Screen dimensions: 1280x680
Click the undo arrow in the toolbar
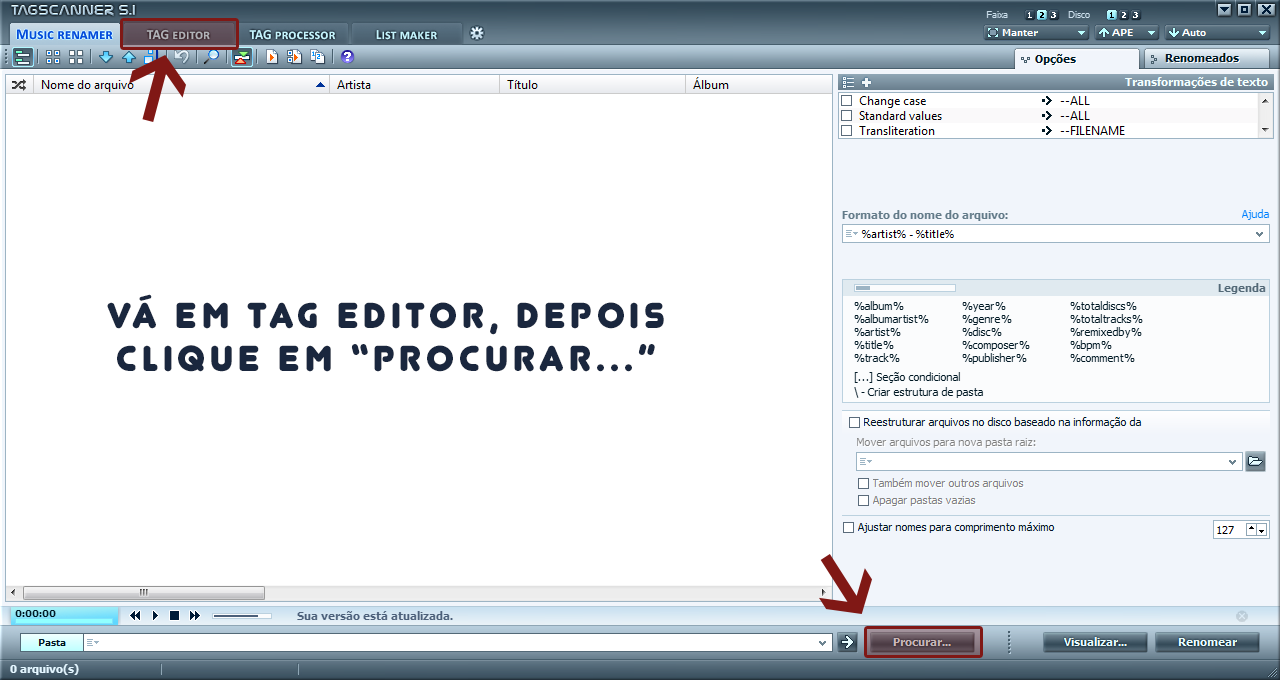point(182,57)
